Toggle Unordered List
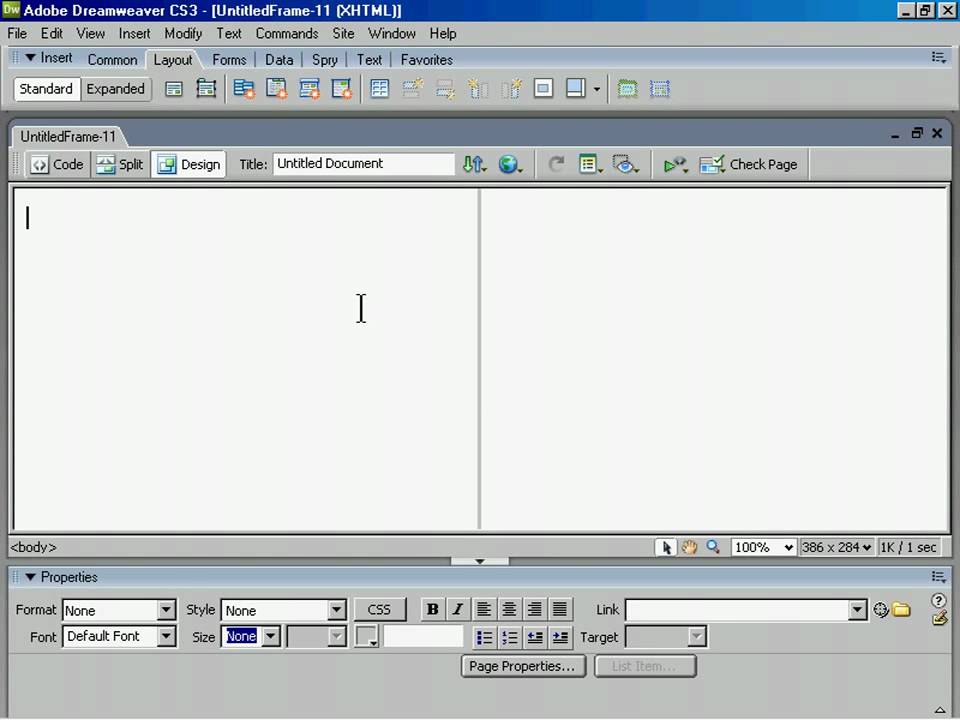Viewport: 960px width, 720px height. point(484,637)
